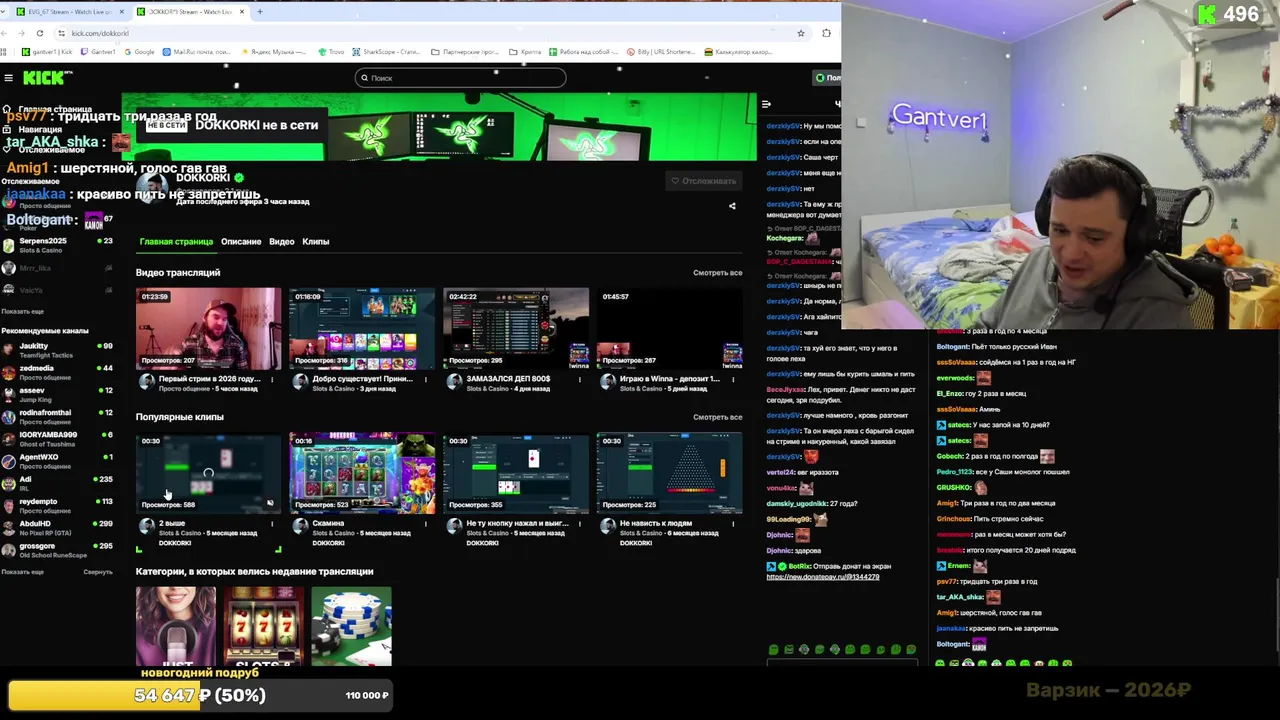Viewport: 1280px width, 720px height.
Task: Open options menu for 2 выше clip
Action: 272,523
